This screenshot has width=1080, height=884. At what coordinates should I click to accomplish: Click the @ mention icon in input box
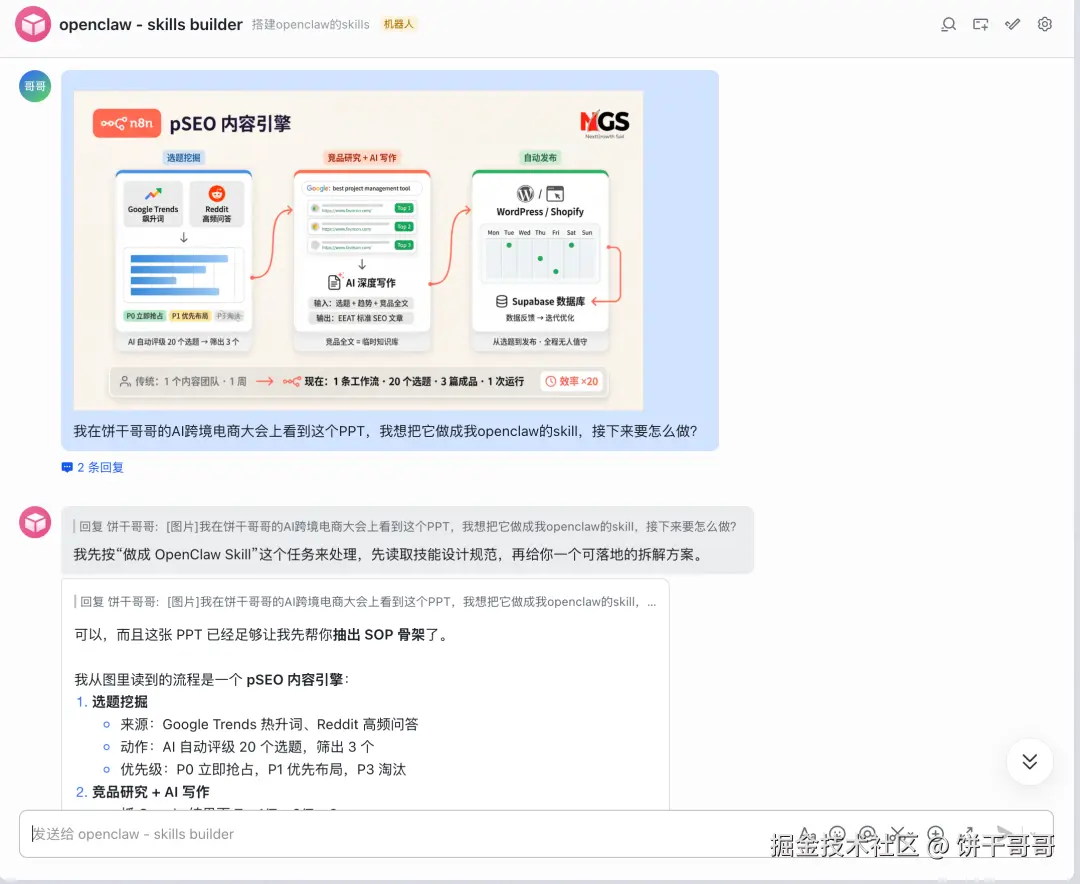coord(868,833)
